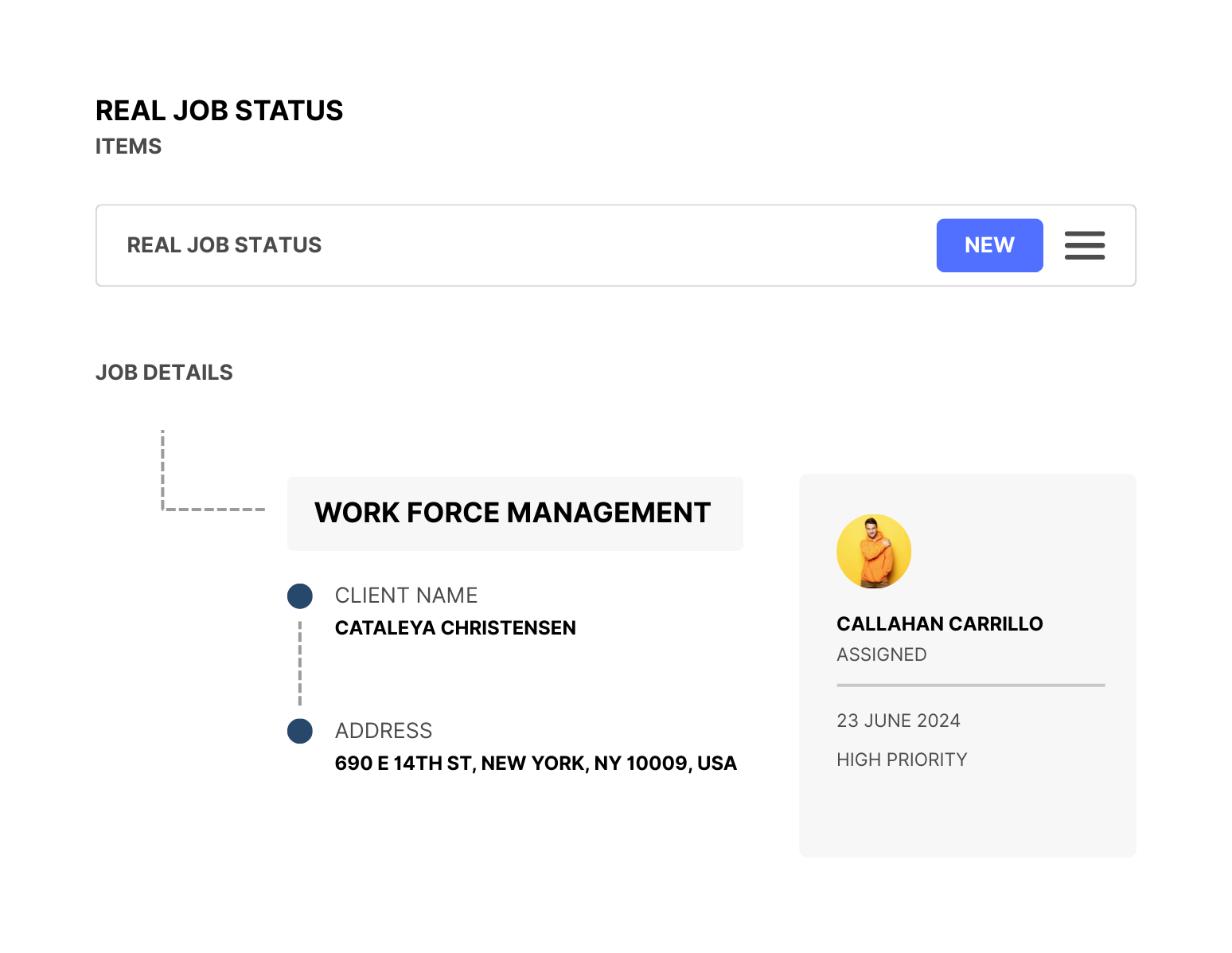Select the Address timeline dot
1232x953 pixels.
[300, 731]
